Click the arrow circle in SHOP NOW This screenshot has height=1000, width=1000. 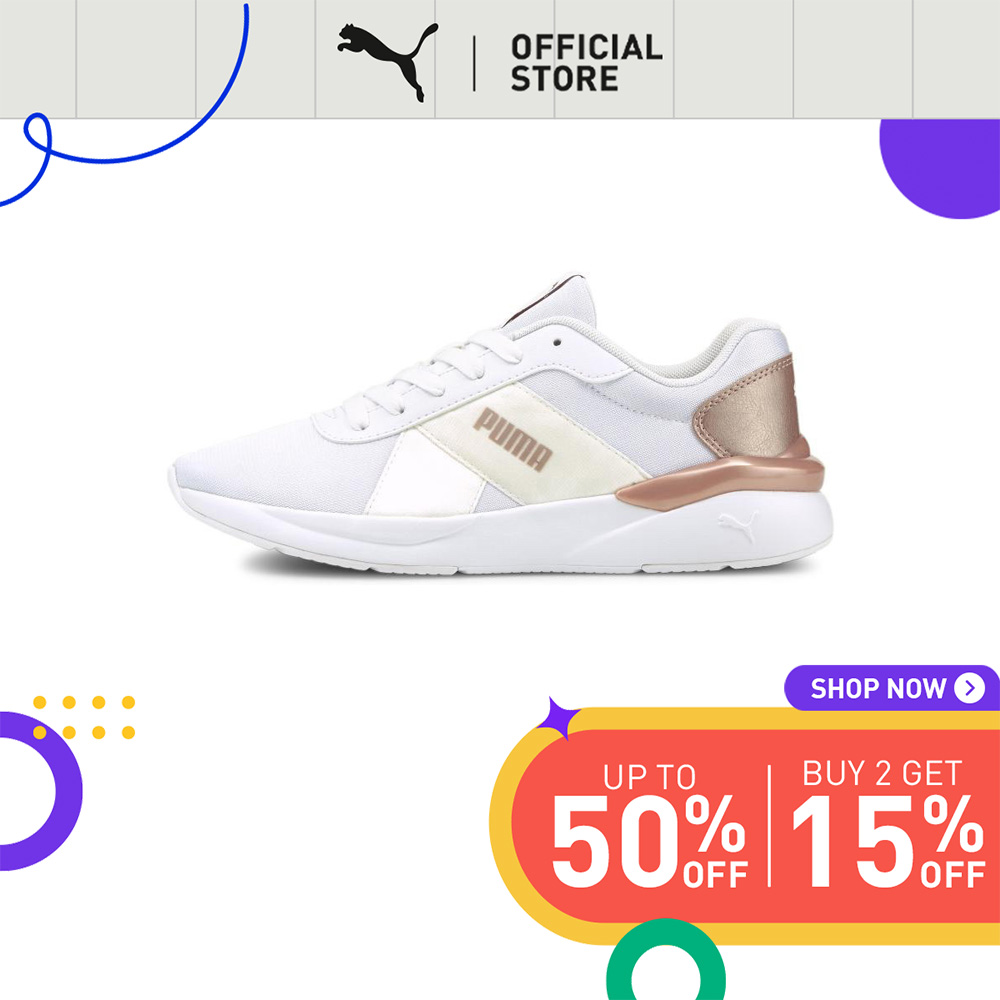969,688
